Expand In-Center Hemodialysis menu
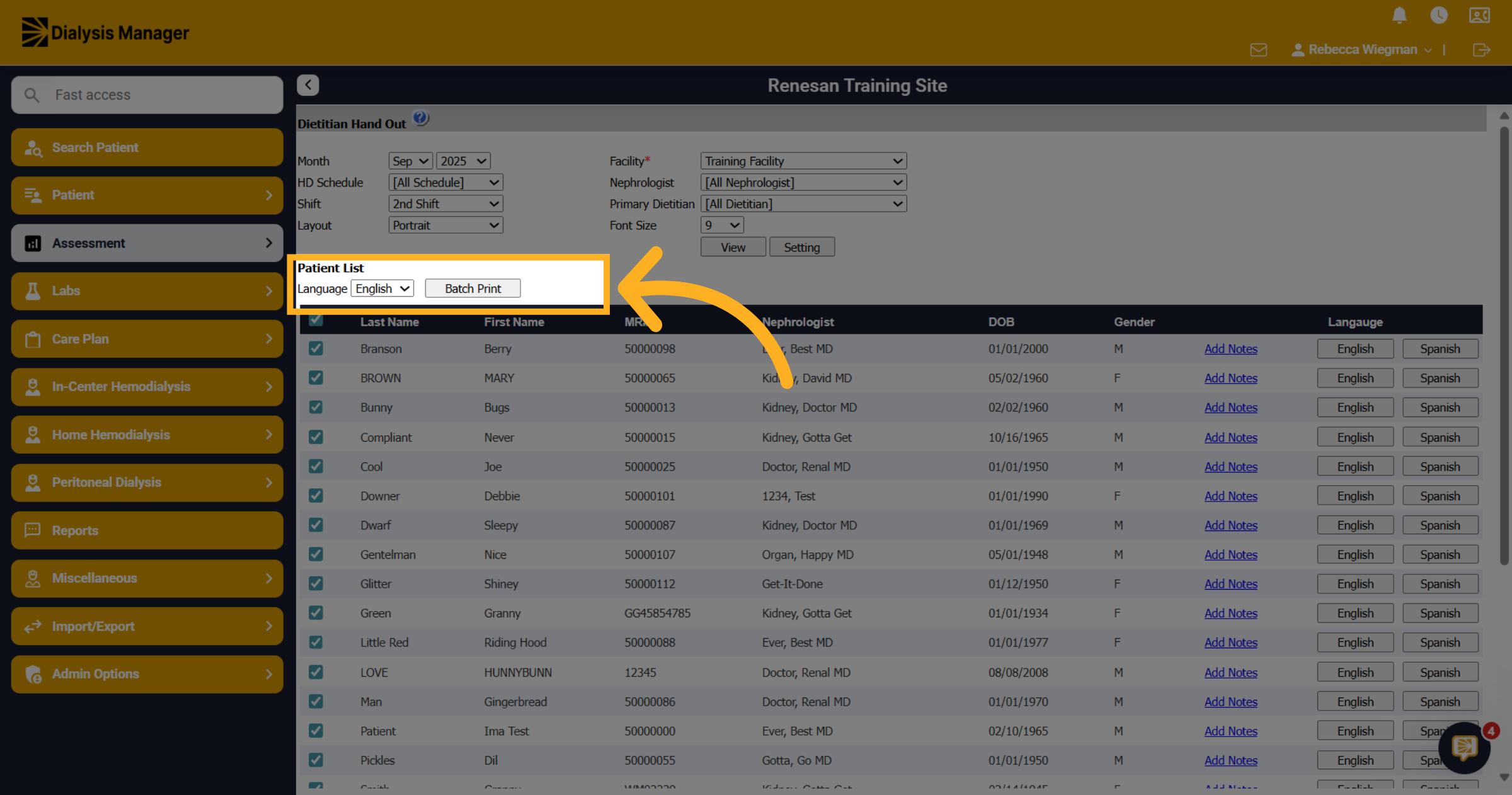The height and width of the screenshot is (795, 1512). click(147, 387)
